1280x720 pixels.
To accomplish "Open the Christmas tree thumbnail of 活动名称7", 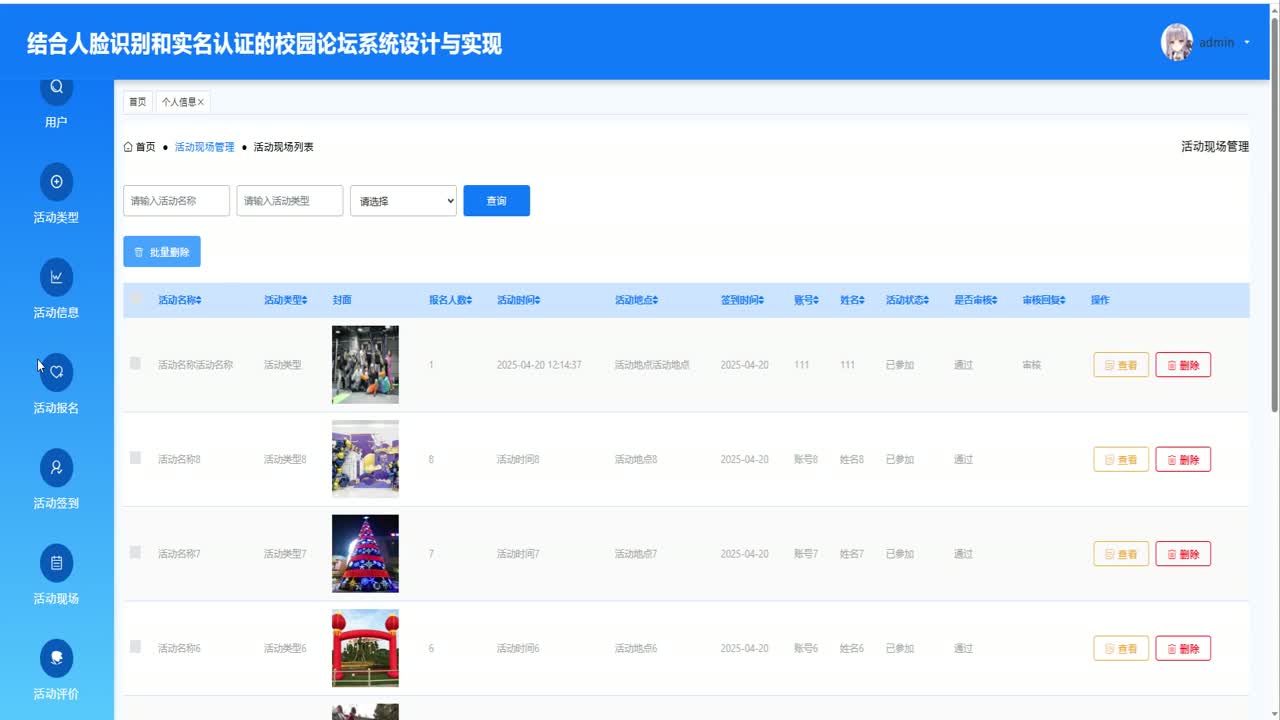I will coord(365,554).
